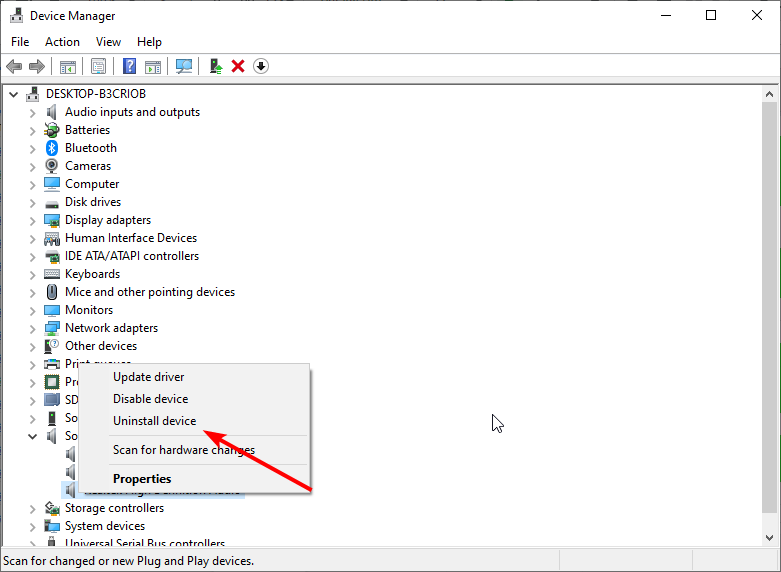
Task: Click the Network adapters icon
Action: [x=52, y=328]
